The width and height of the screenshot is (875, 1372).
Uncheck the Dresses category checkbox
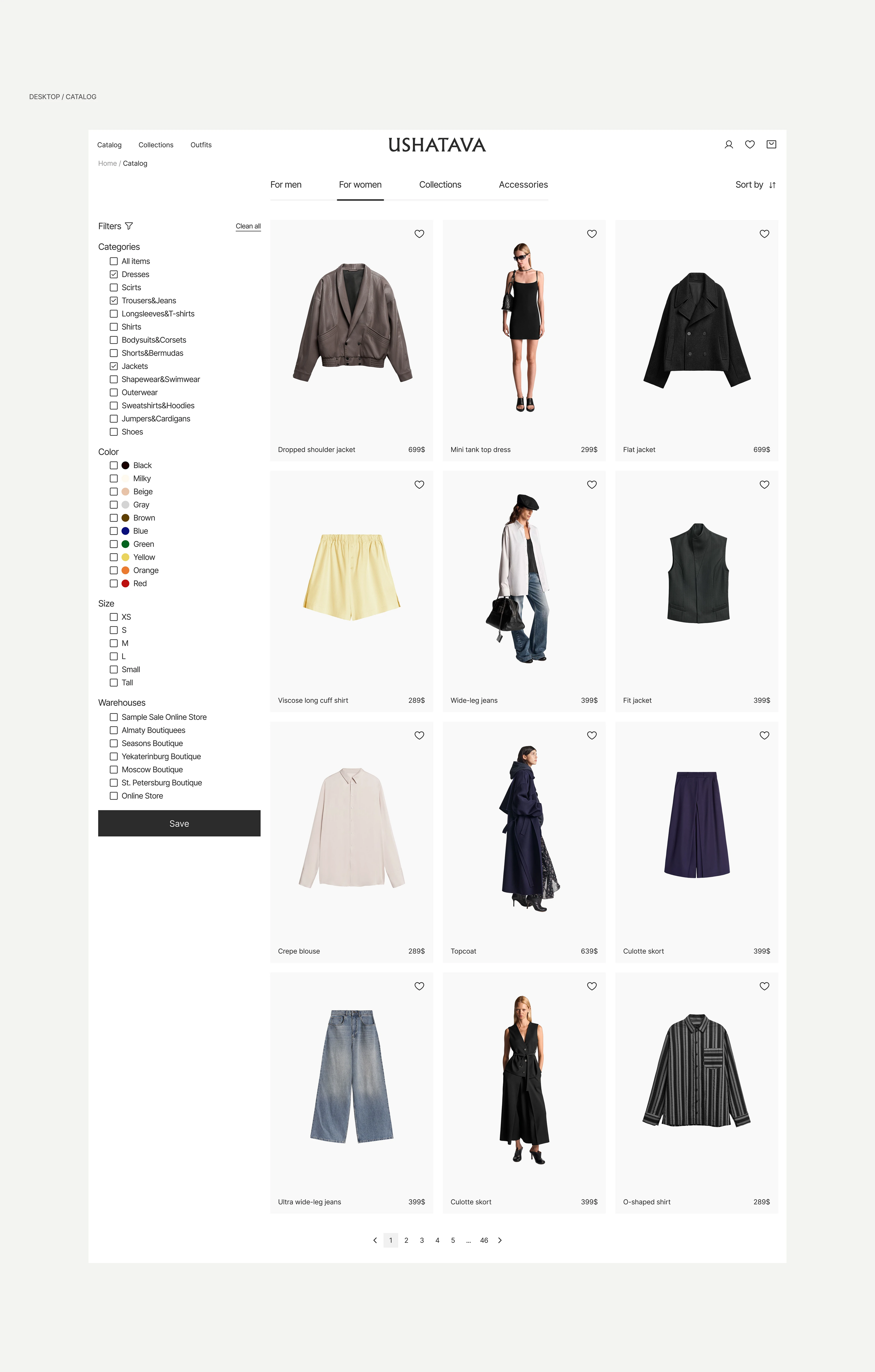114,275
